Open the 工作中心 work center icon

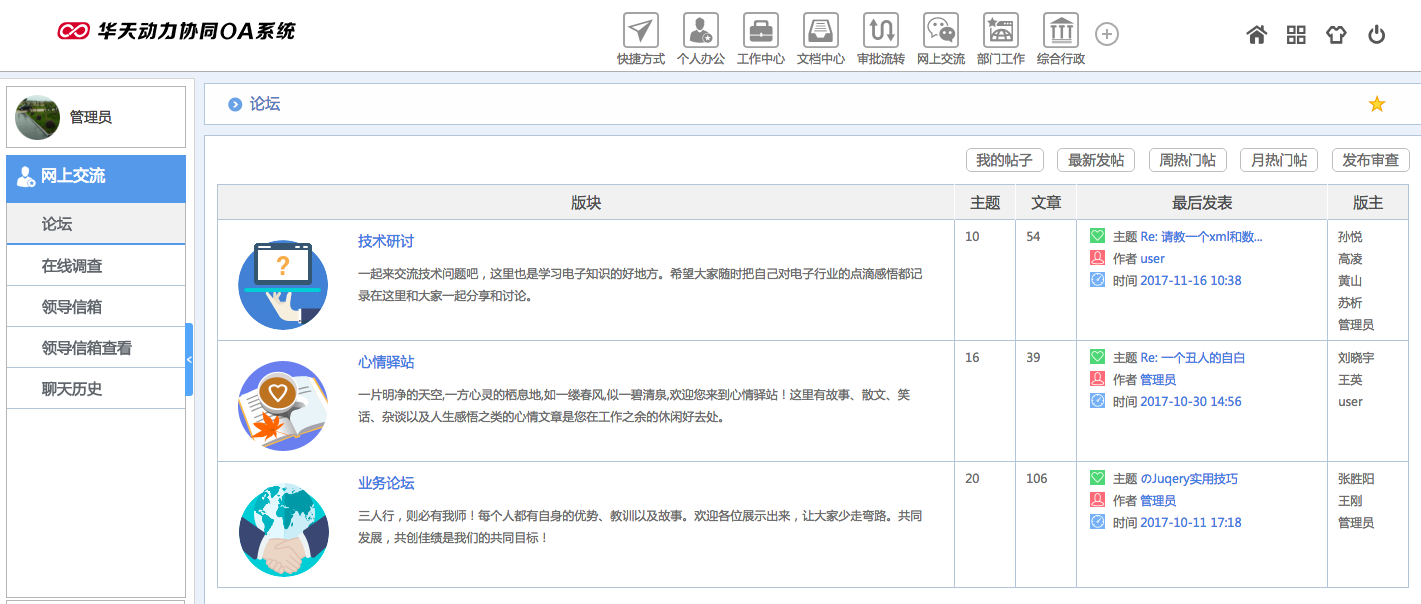760,30
